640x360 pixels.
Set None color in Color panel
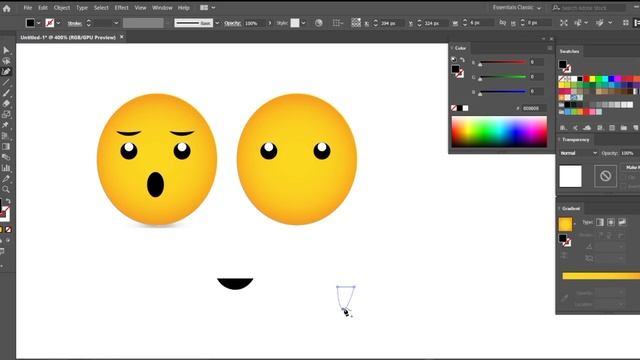pos(454,108)
